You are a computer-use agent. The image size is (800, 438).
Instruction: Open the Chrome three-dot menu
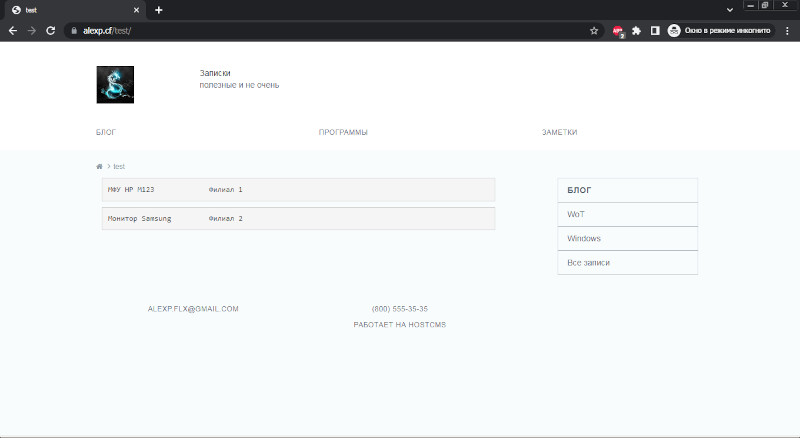(x=787, y=31)
